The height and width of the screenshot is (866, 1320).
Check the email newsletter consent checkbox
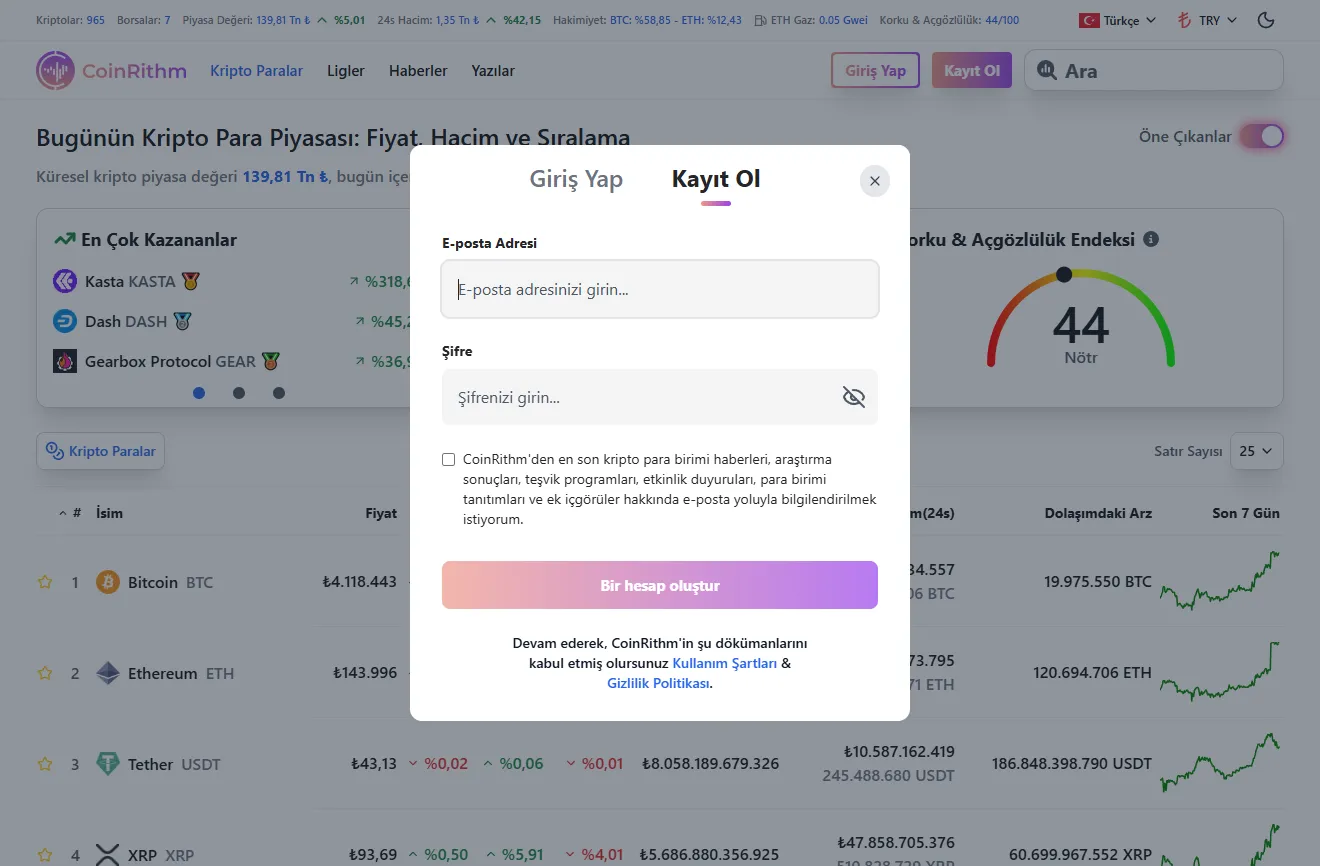(x=448, y=459)
